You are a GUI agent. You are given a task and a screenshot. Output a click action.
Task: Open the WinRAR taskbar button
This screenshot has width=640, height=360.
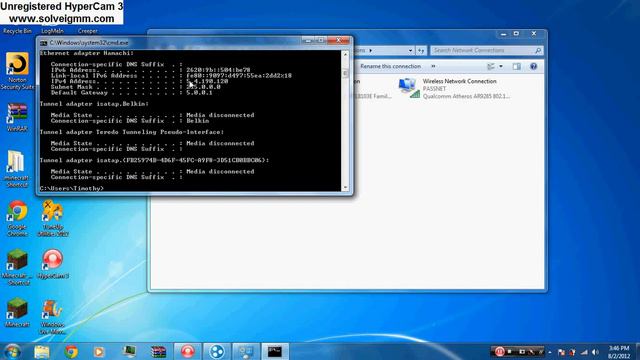tap(158, 351)
